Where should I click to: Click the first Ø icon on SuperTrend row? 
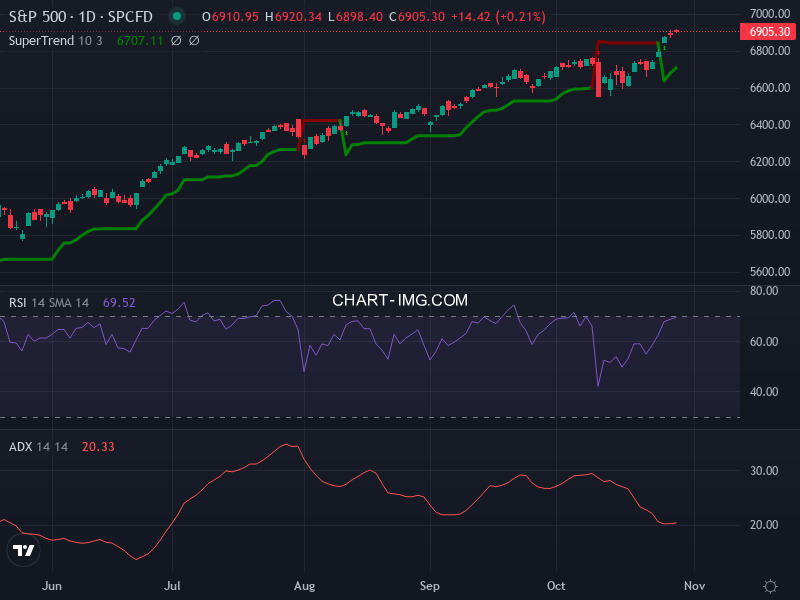(177, 41)
